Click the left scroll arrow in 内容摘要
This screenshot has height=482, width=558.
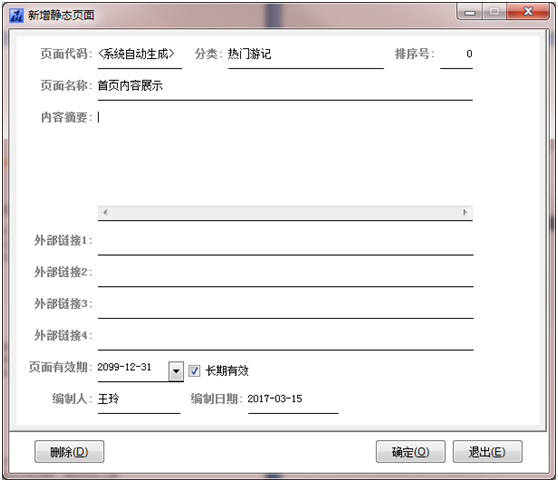(105, 213)
